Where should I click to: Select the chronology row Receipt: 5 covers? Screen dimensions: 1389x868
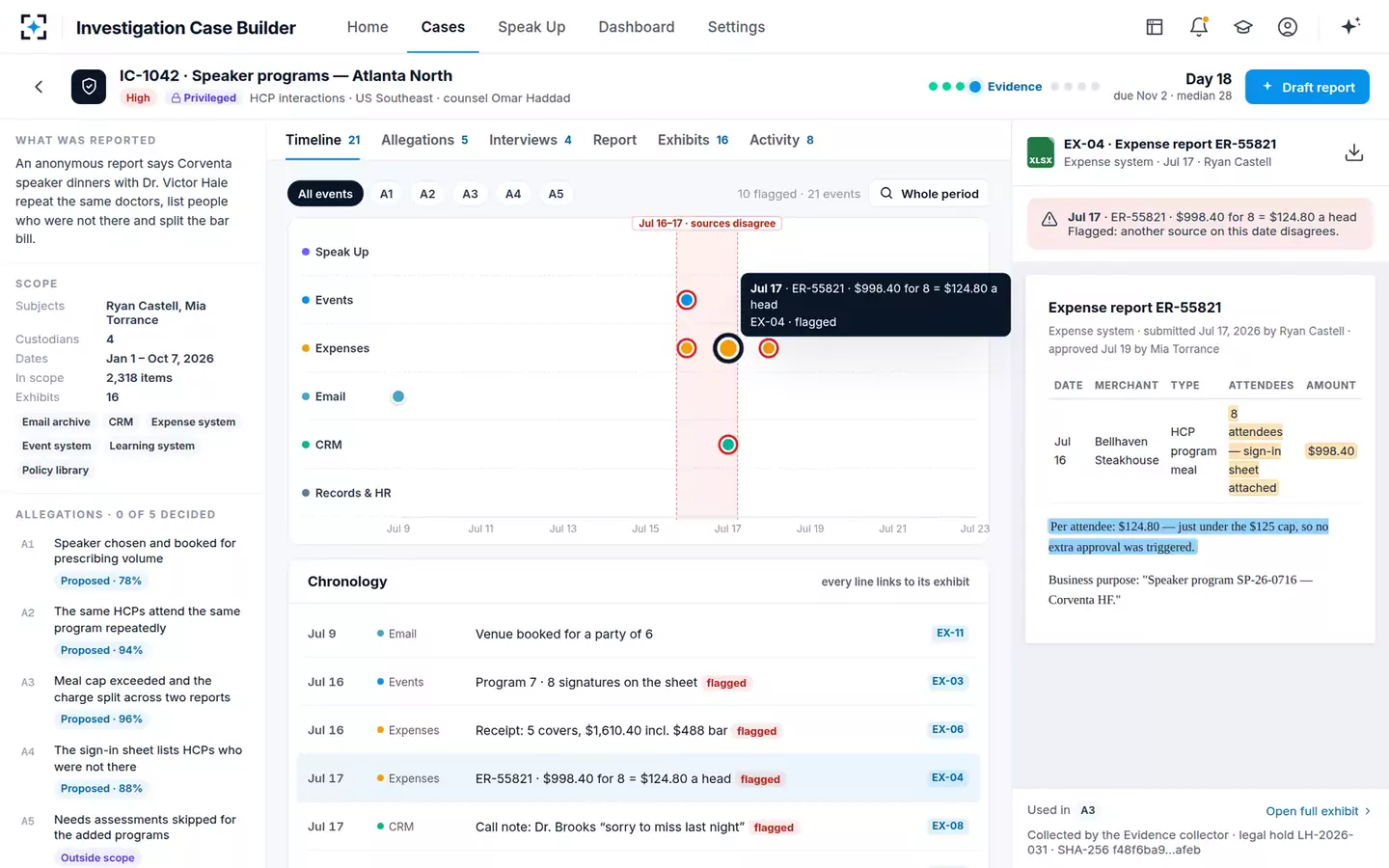pos(639,730)
